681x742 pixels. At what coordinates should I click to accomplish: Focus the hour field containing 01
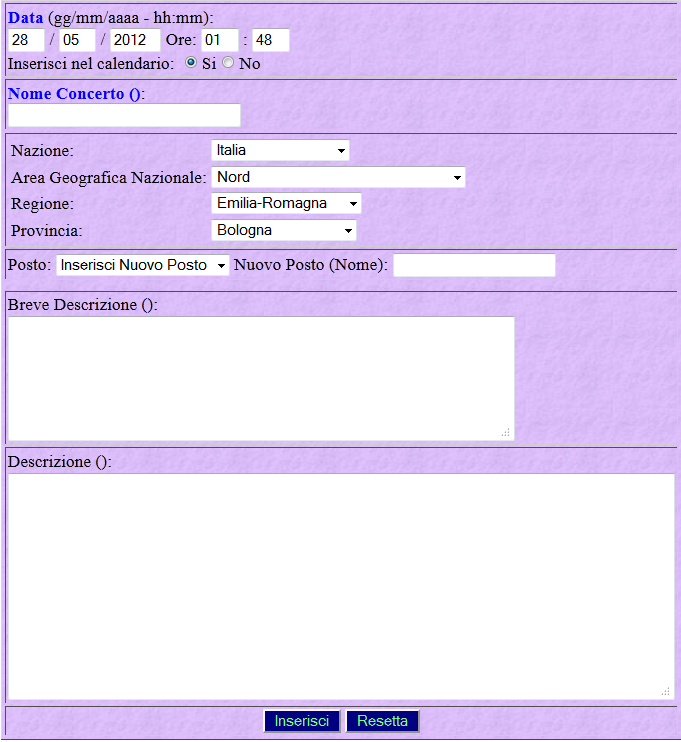click(x=220, y=40)
